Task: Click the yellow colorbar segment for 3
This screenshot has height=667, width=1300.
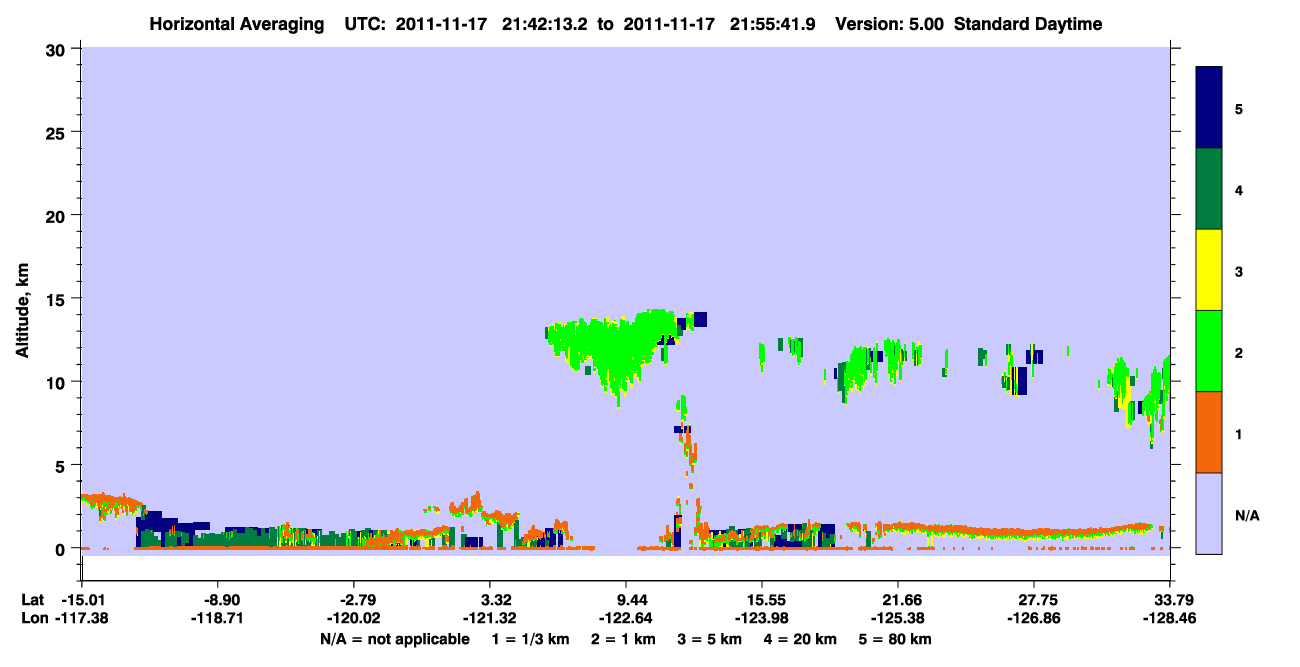Action: (x=1209, y=270)
